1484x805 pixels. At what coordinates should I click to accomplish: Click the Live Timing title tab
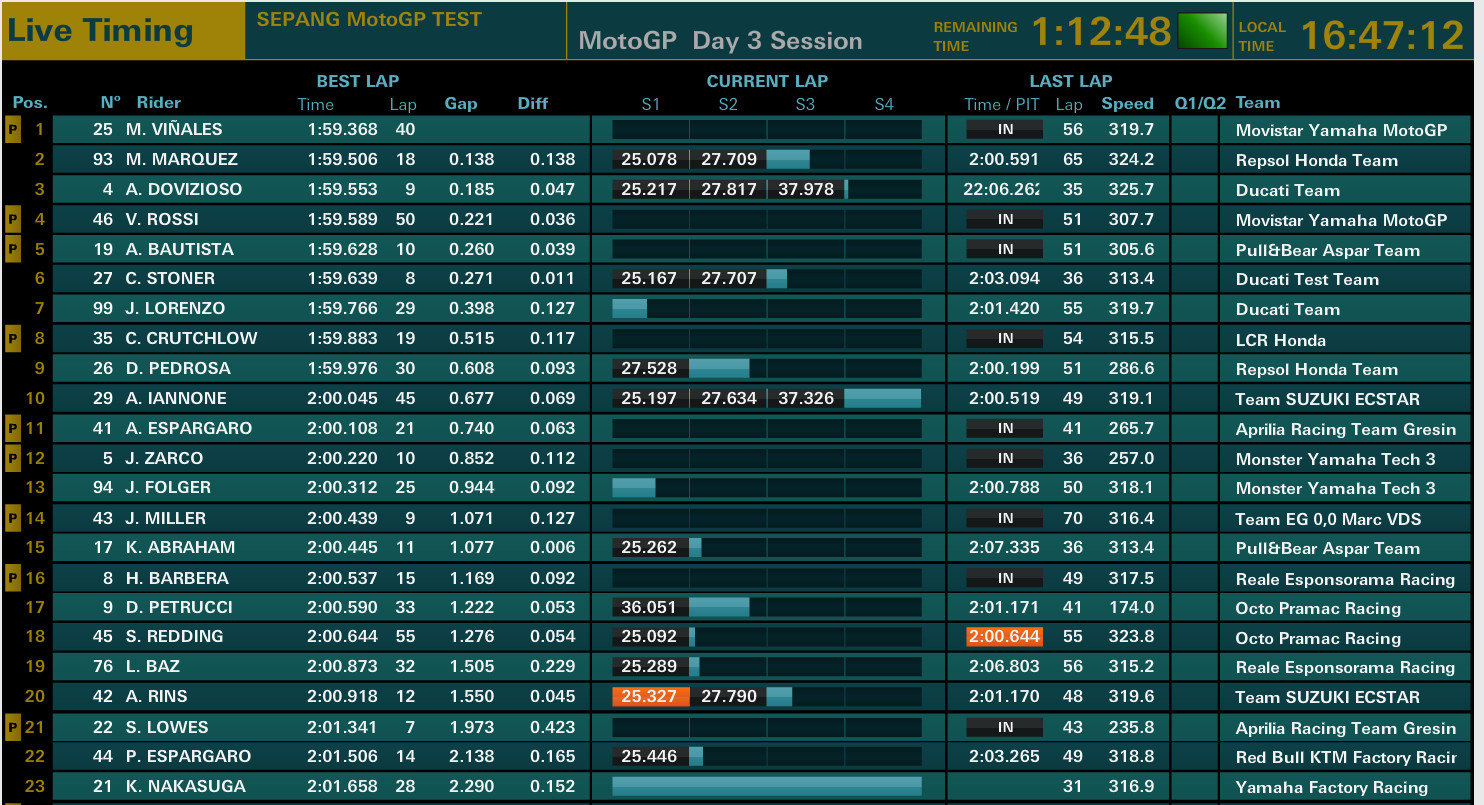100,31
